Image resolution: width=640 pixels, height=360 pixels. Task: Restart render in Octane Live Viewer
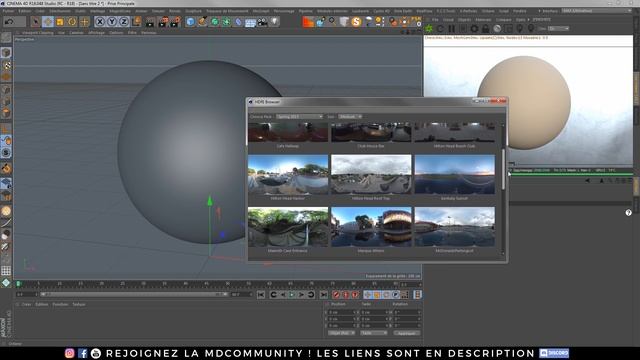pyautogui.click(x=440, y=29)
